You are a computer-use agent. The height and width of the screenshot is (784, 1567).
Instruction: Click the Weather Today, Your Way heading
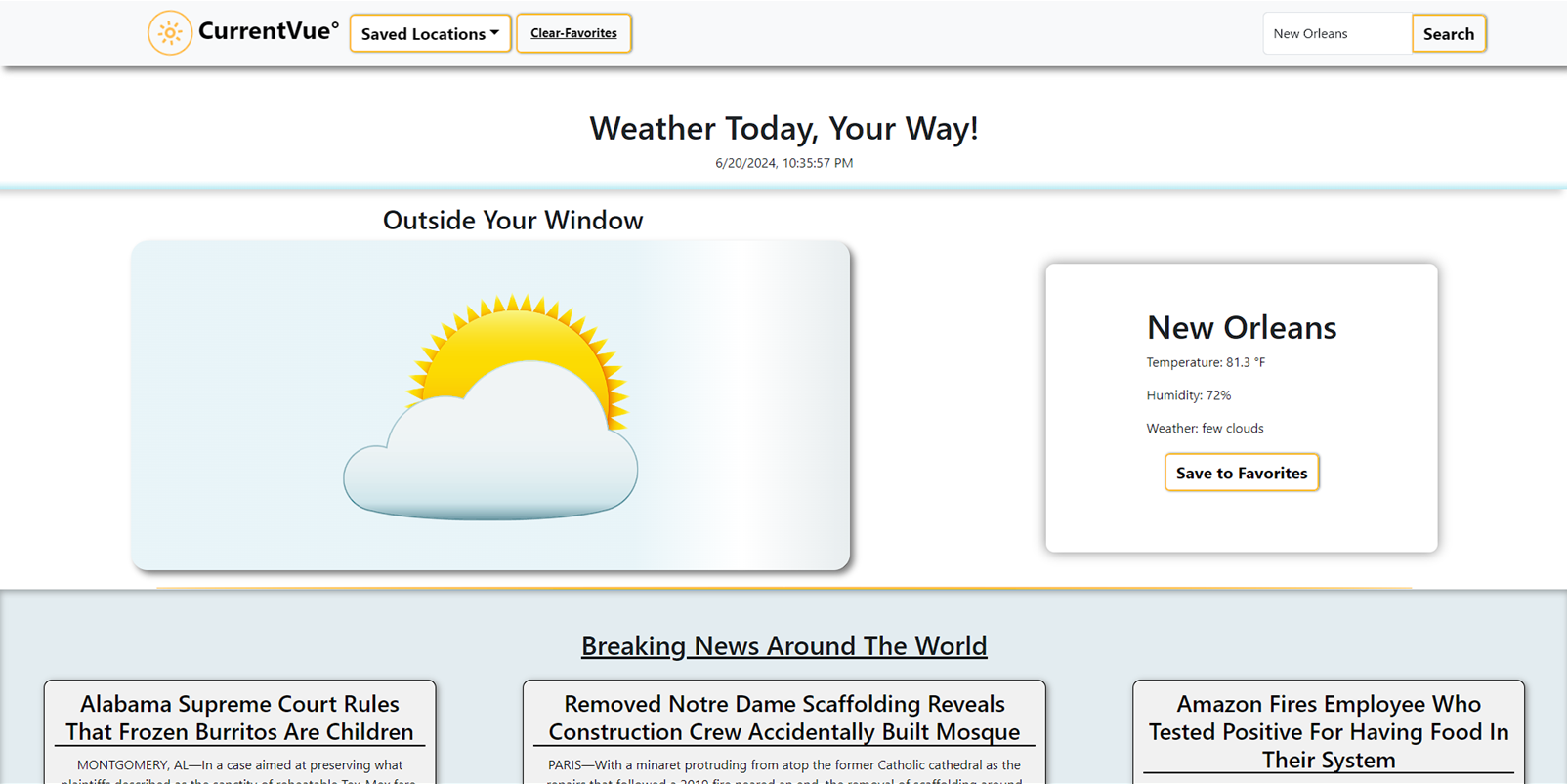pos(783,128)
